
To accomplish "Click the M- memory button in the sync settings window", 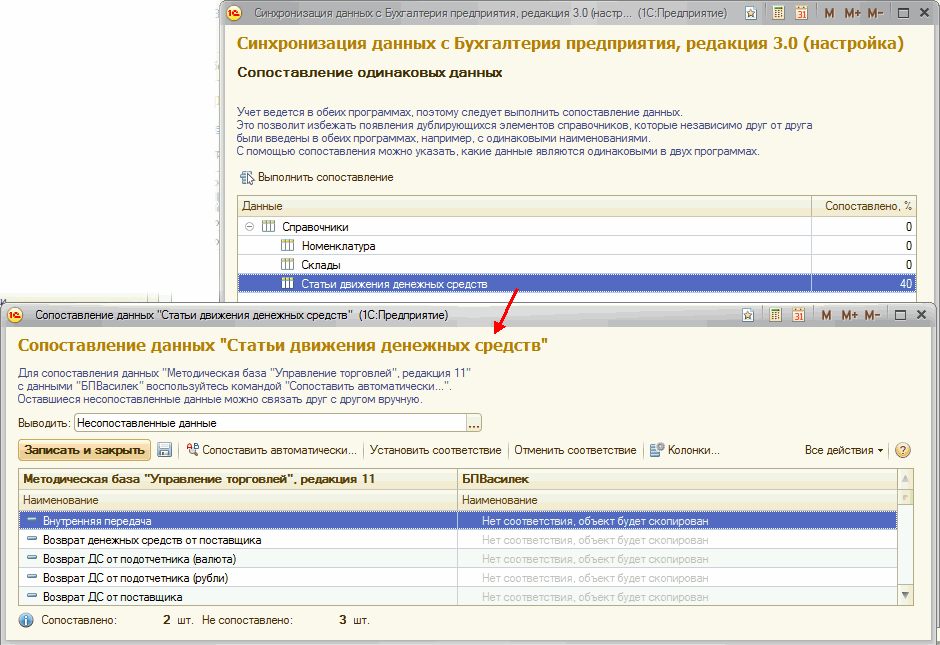I will pos(875,13).
